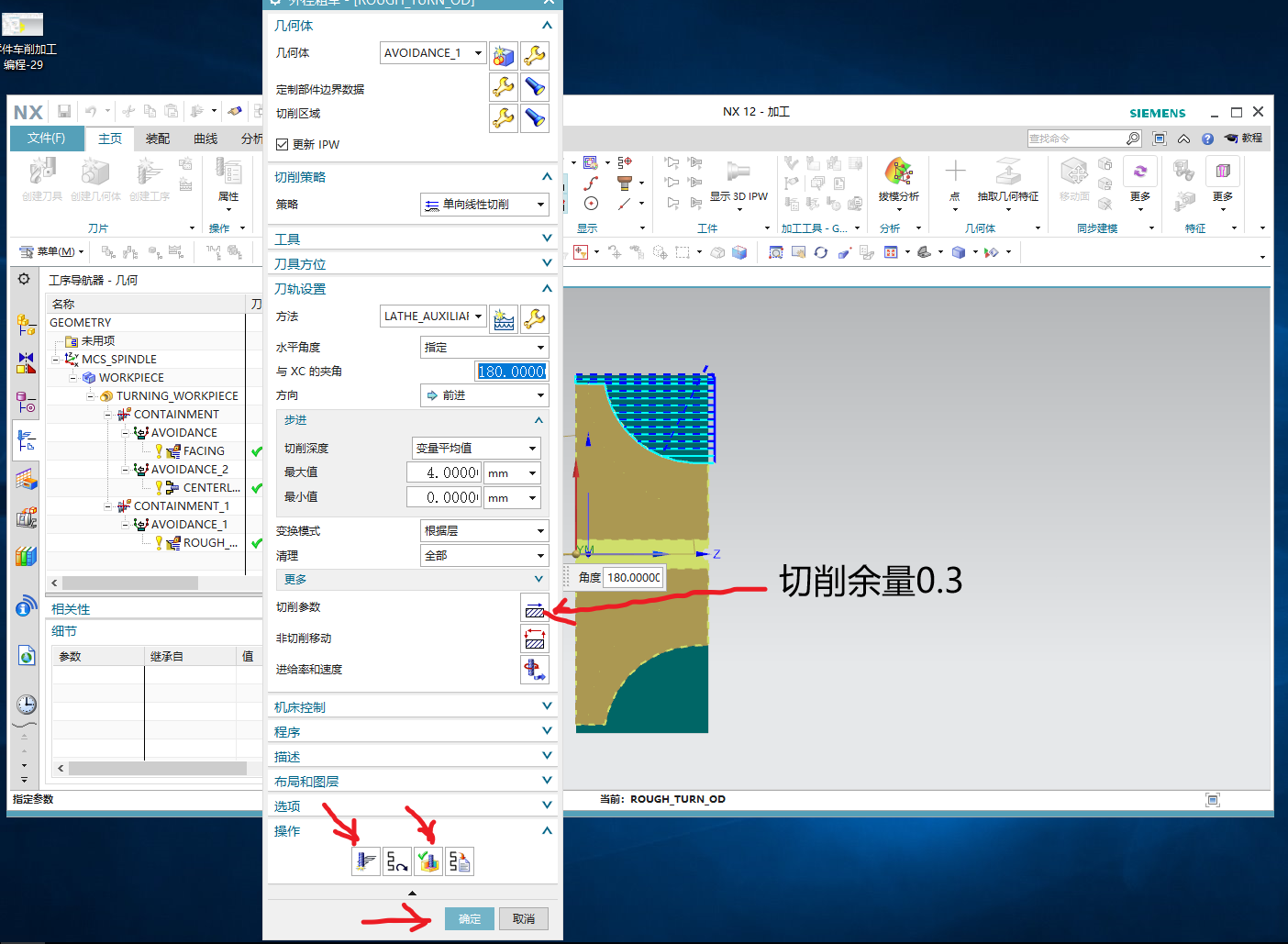Image resolution: width=1288 pixels, height=944 pixels.
Task: Open the 切削参数 cutting parameters icon
Action: coord(535,607)
